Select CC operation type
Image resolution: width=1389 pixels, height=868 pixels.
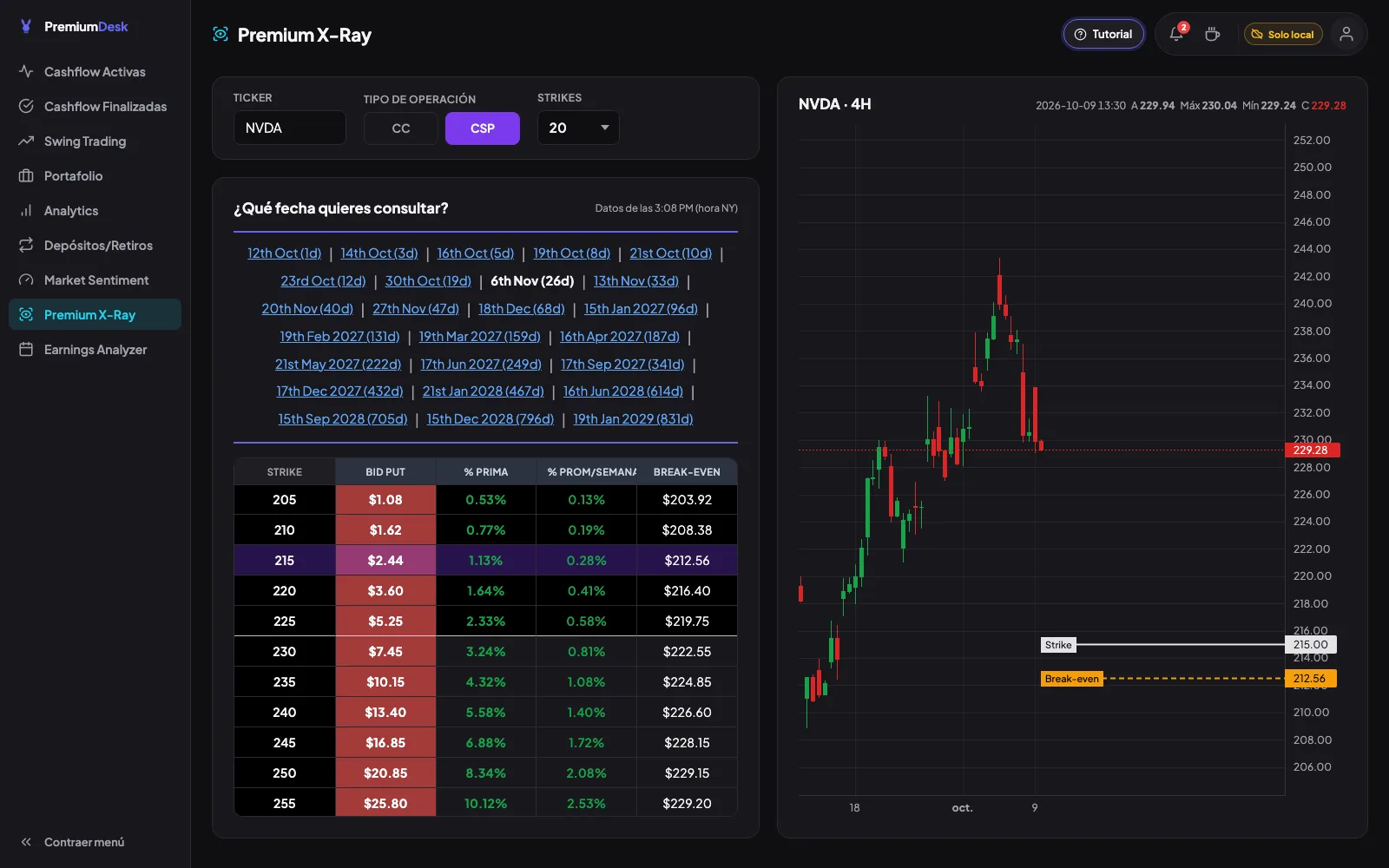[x=401, y=128]
